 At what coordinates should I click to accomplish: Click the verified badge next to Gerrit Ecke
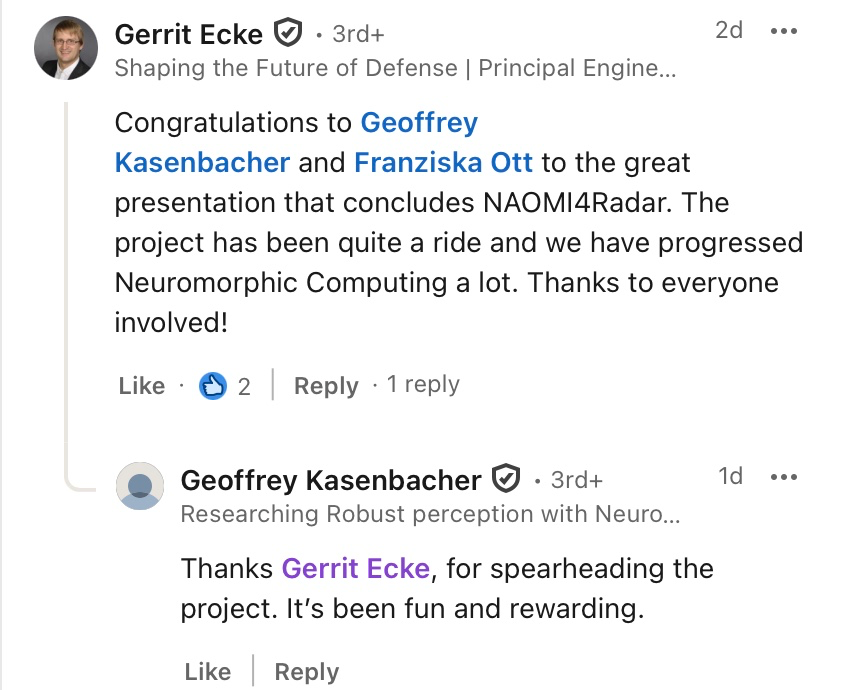pyautogui.click(x=288, y=35)
